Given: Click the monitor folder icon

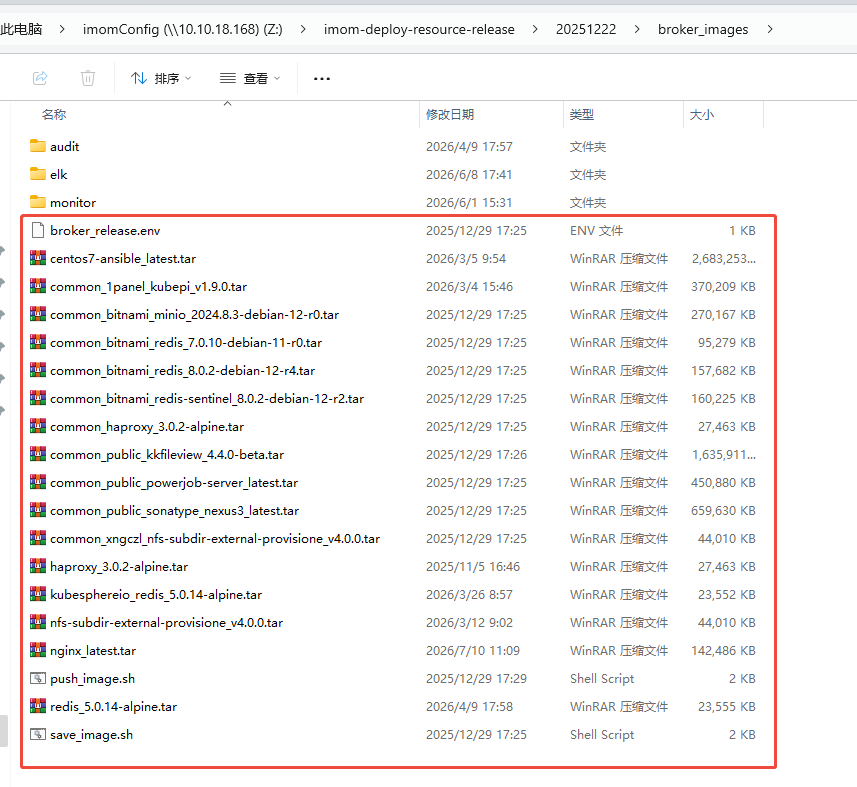Looking at the screenshot, I should pos(38,202).
